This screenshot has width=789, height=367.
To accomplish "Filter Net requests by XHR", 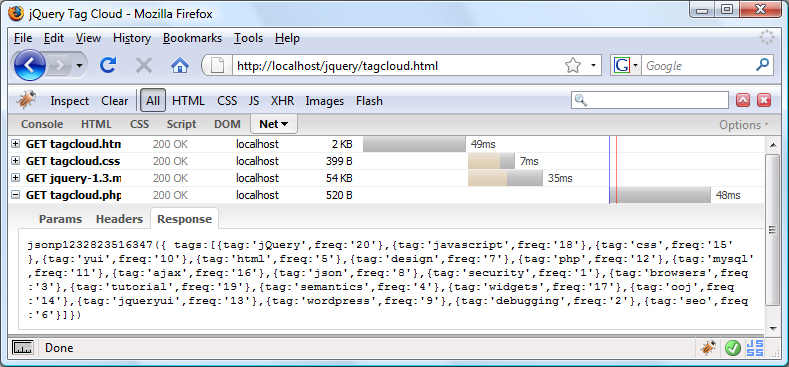I will 282,101.
